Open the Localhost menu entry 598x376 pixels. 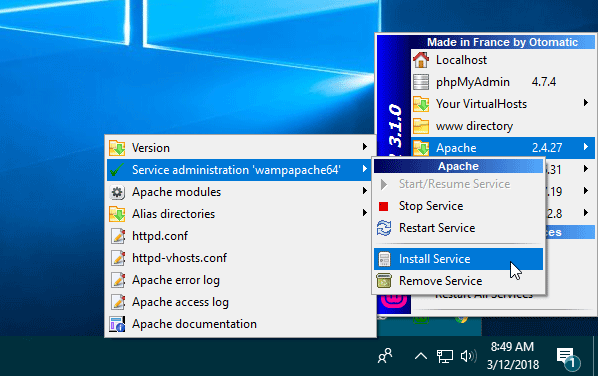[x=503, y=60]
